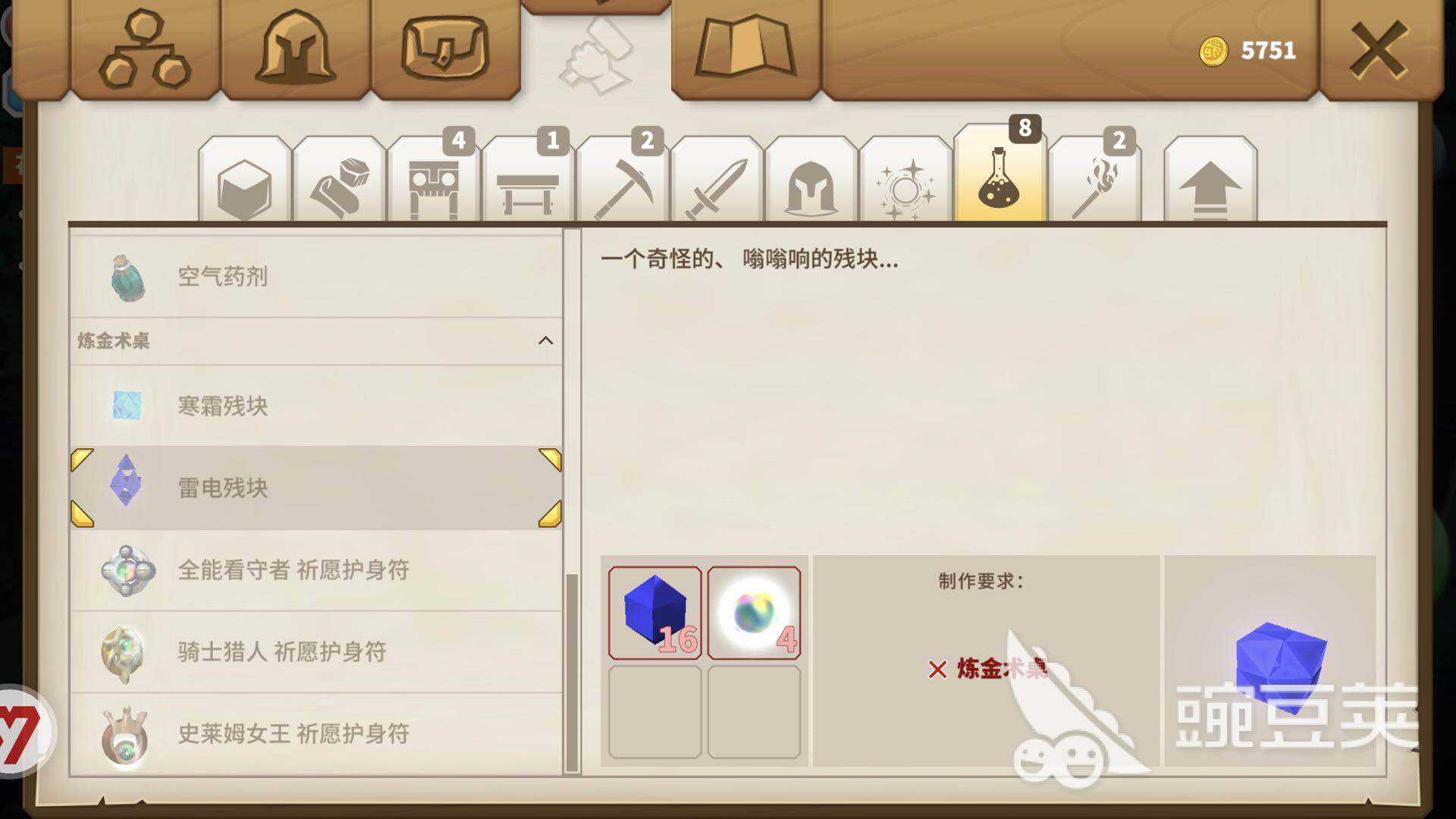Open the inventory bag tab

click(x=445, y=49)
